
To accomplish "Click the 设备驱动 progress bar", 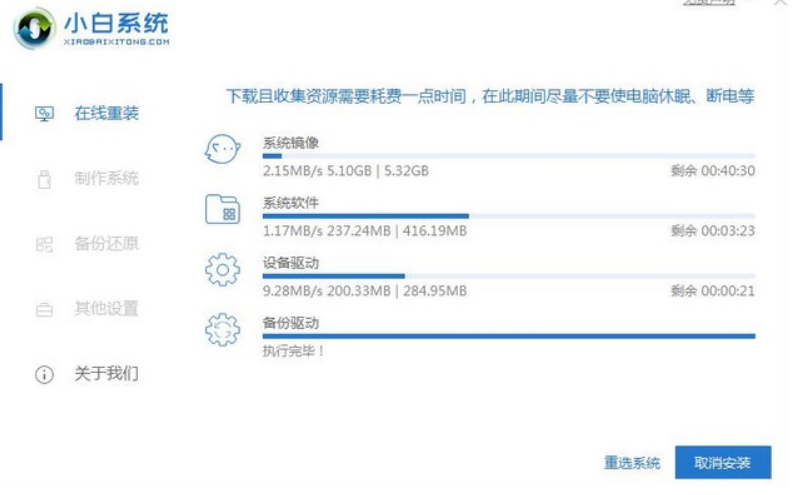I will (x=508, y=276).
